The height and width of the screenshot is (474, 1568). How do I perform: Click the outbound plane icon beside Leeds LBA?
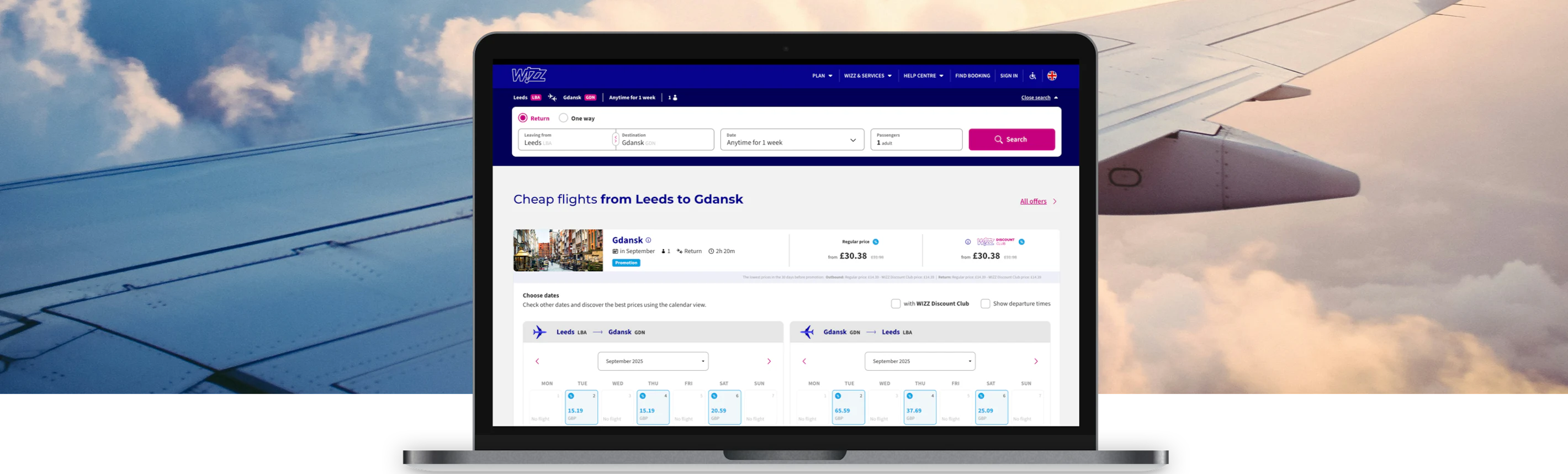tap(539, 332)
